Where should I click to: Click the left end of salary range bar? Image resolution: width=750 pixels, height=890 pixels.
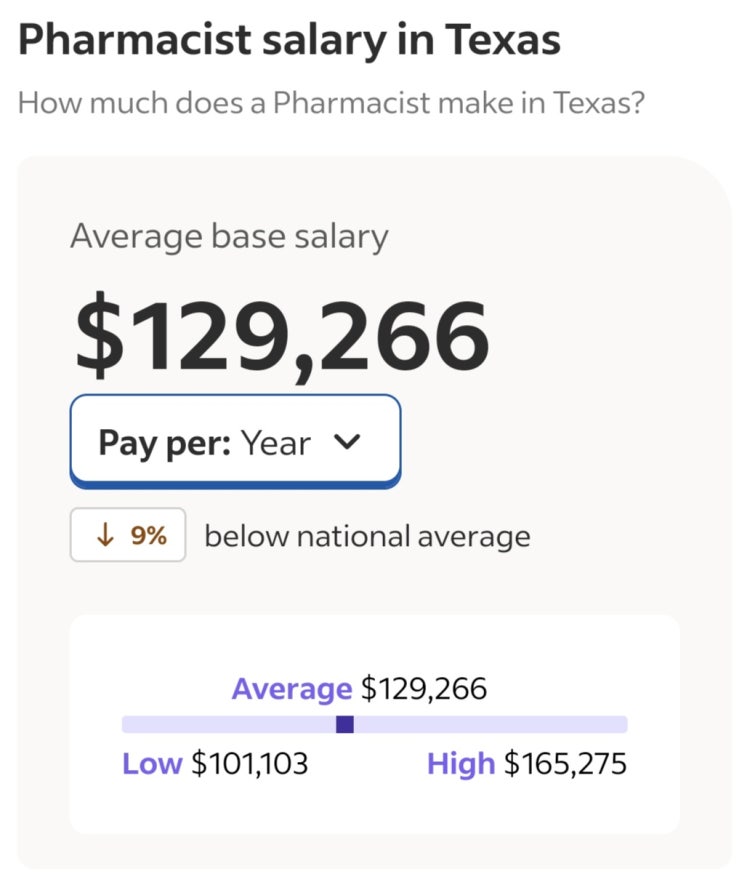(128, 724)
